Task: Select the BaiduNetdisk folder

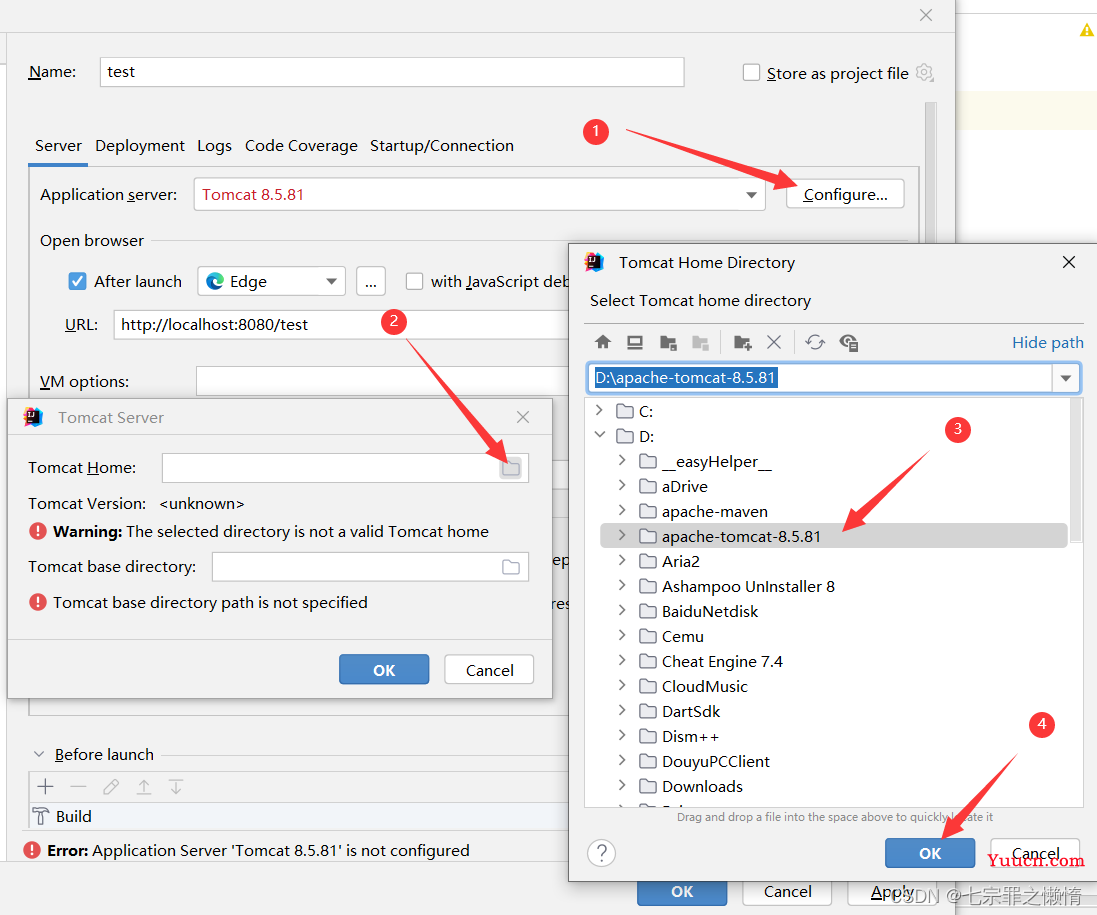Action: [x=709, y=611]
